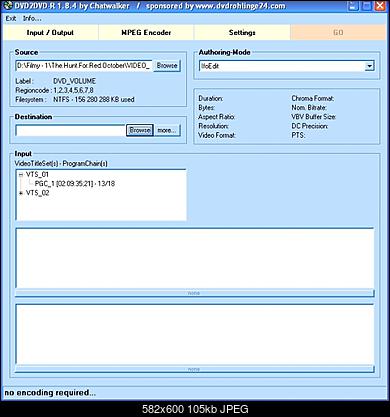Screen dimensions: 390x417
Task: Open the Settings tab
Action: tap(242, 33)
